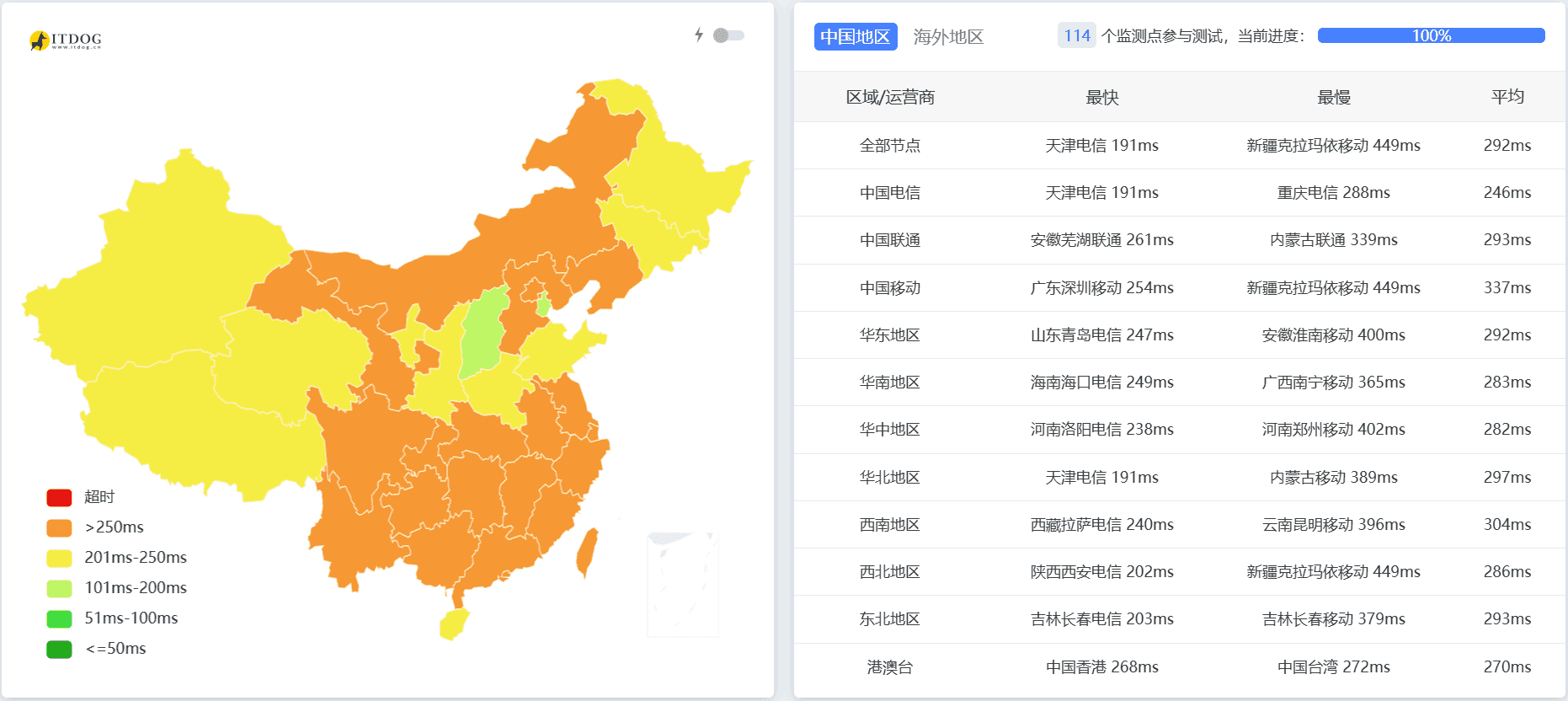1568x701 pixels.
Task: Click the 西北地区 row label
Action: click(x=890, y=571)
